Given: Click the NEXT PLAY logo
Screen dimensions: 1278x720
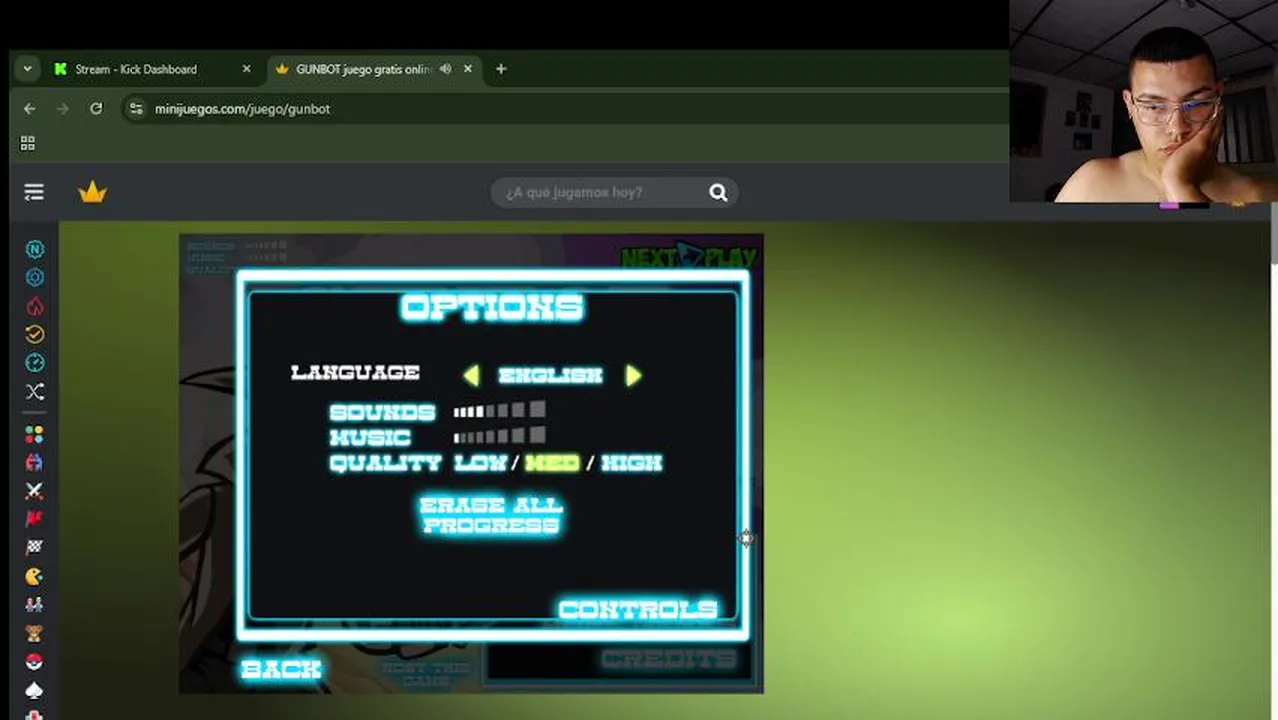Looking at the screenshot, I should tap(688, 257).
